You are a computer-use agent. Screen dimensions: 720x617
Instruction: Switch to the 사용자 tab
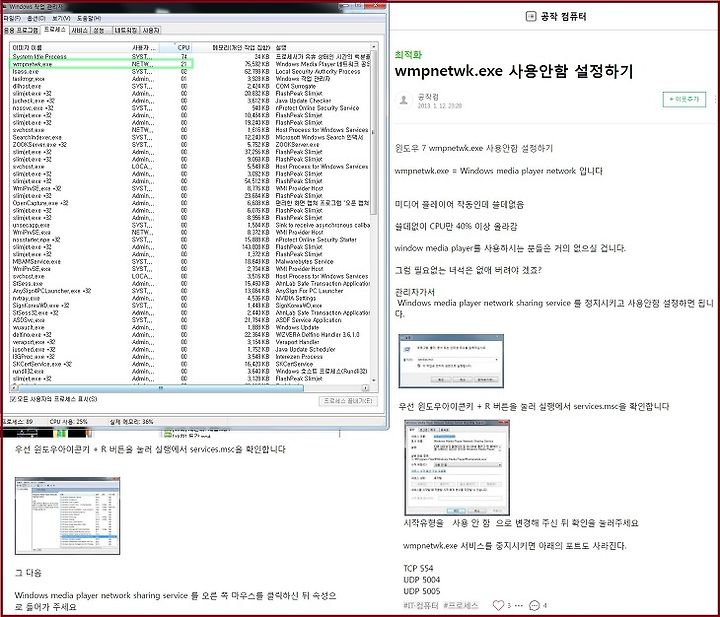pyautogui.click(x=151, y=30)
